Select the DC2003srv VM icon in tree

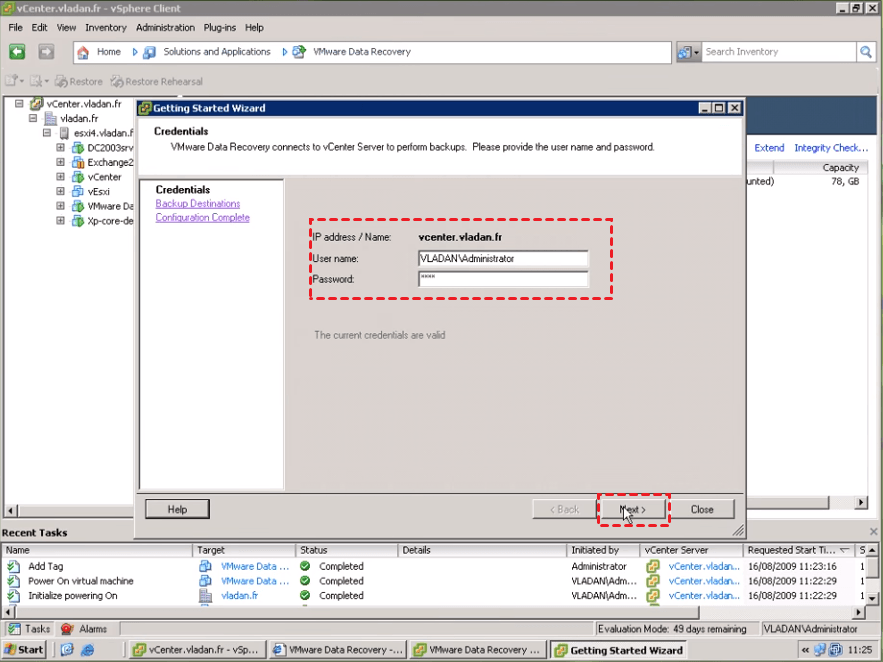point(78,148)
